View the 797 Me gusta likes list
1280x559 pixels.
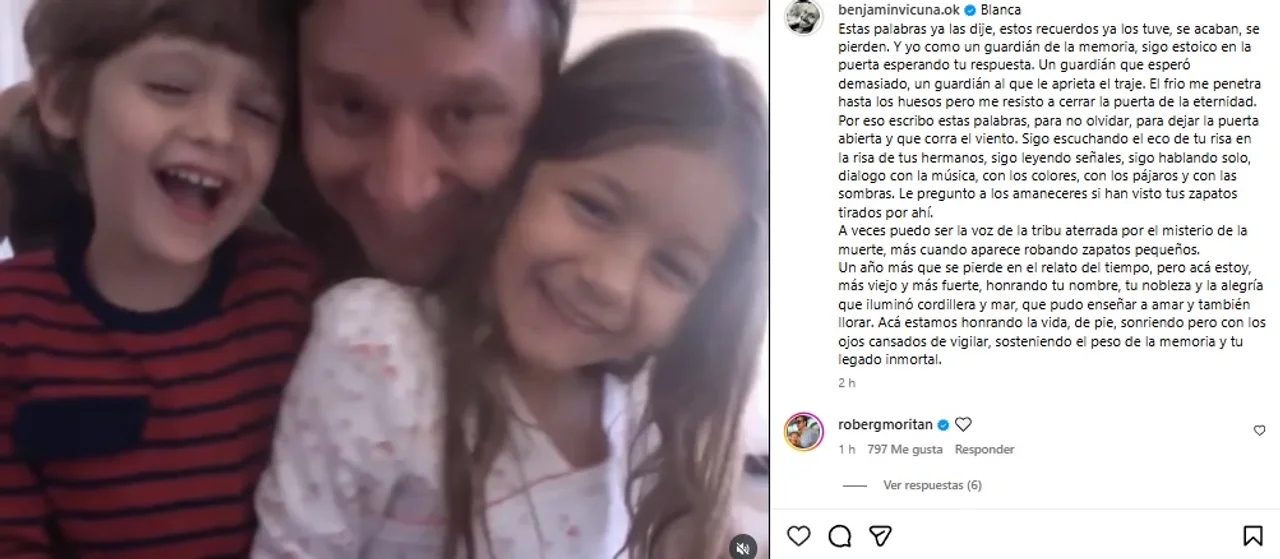(905, 450)
